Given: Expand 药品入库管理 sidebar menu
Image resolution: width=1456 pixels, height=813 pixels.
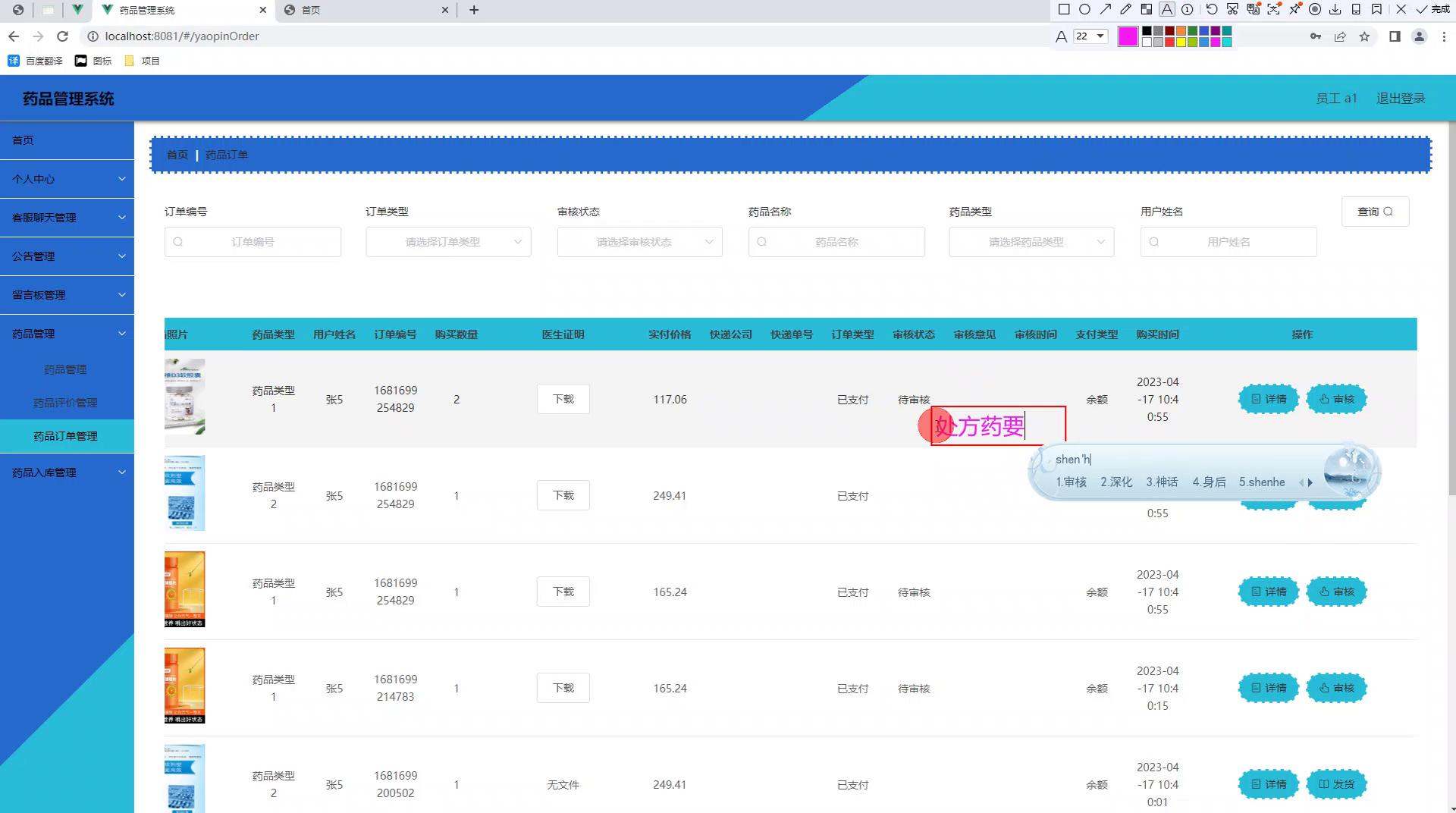Looking at the screenshot, I should (67, 472).
